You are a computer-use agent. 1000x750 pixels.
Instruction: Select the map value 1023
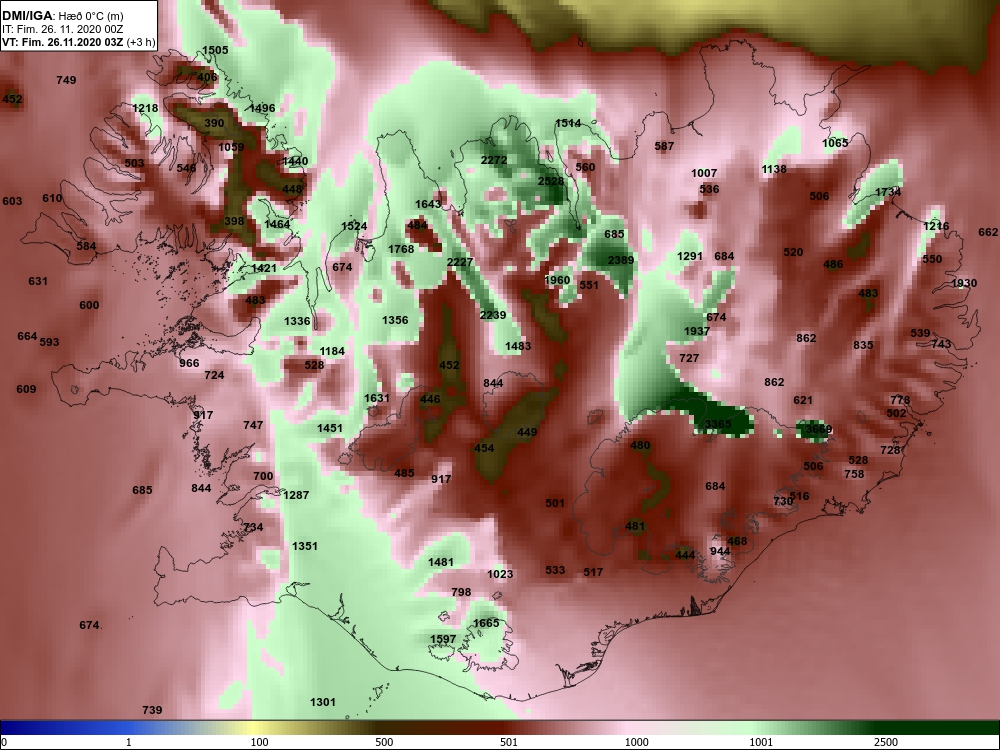coord(500,575)
